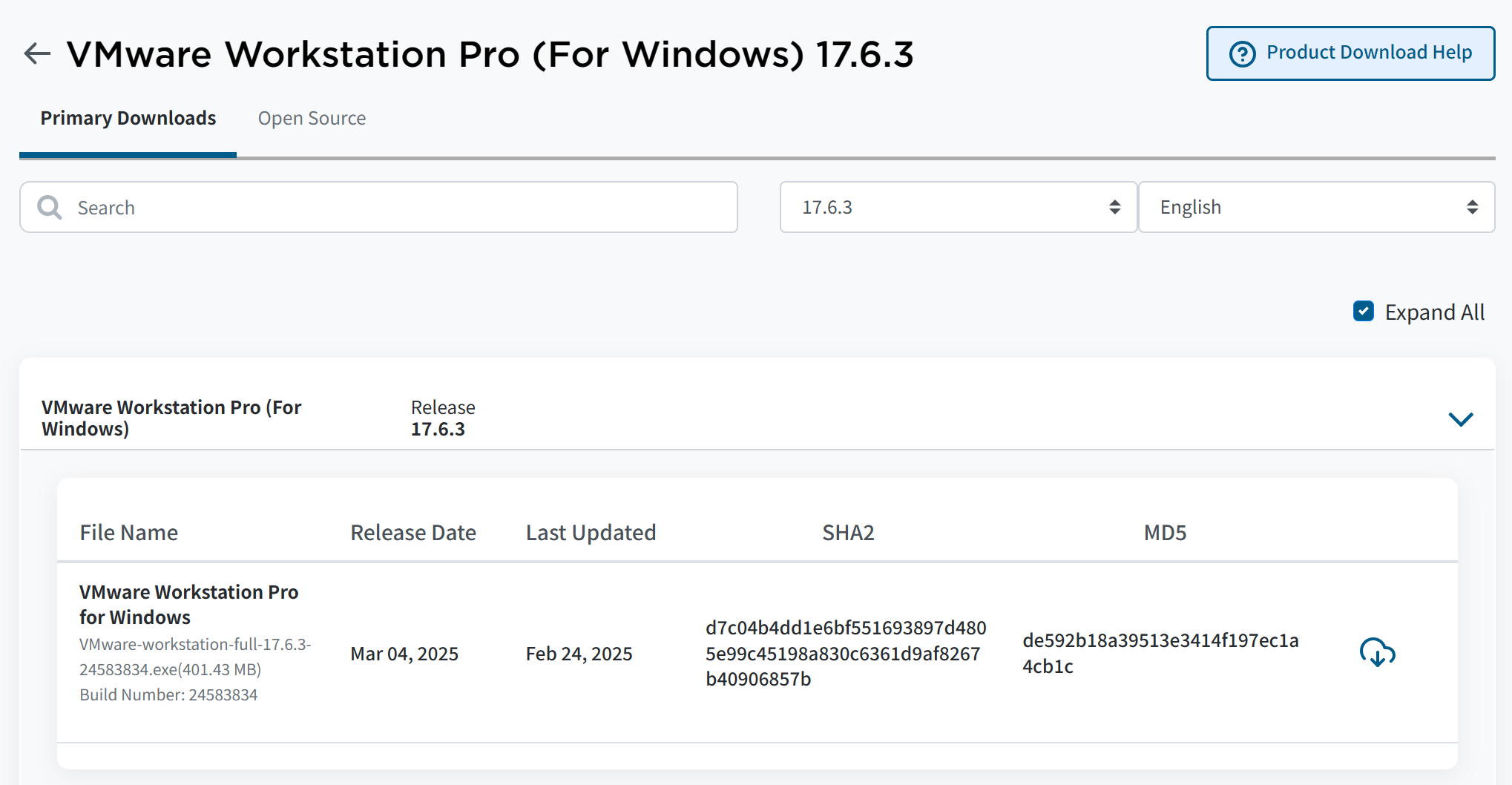Open Product Download Help

coord(1350,53)
